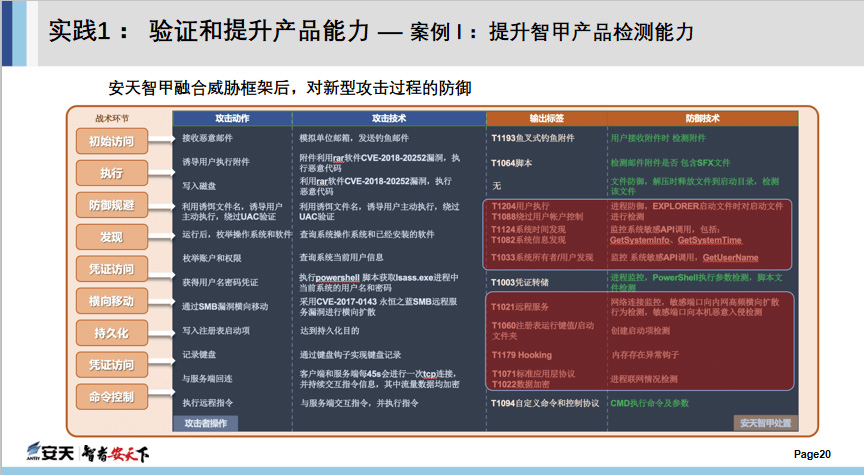Viewport: 864px width, 475px height.
Task: Click the 防御规避 tactic box
Action: (x=112, y=205)
